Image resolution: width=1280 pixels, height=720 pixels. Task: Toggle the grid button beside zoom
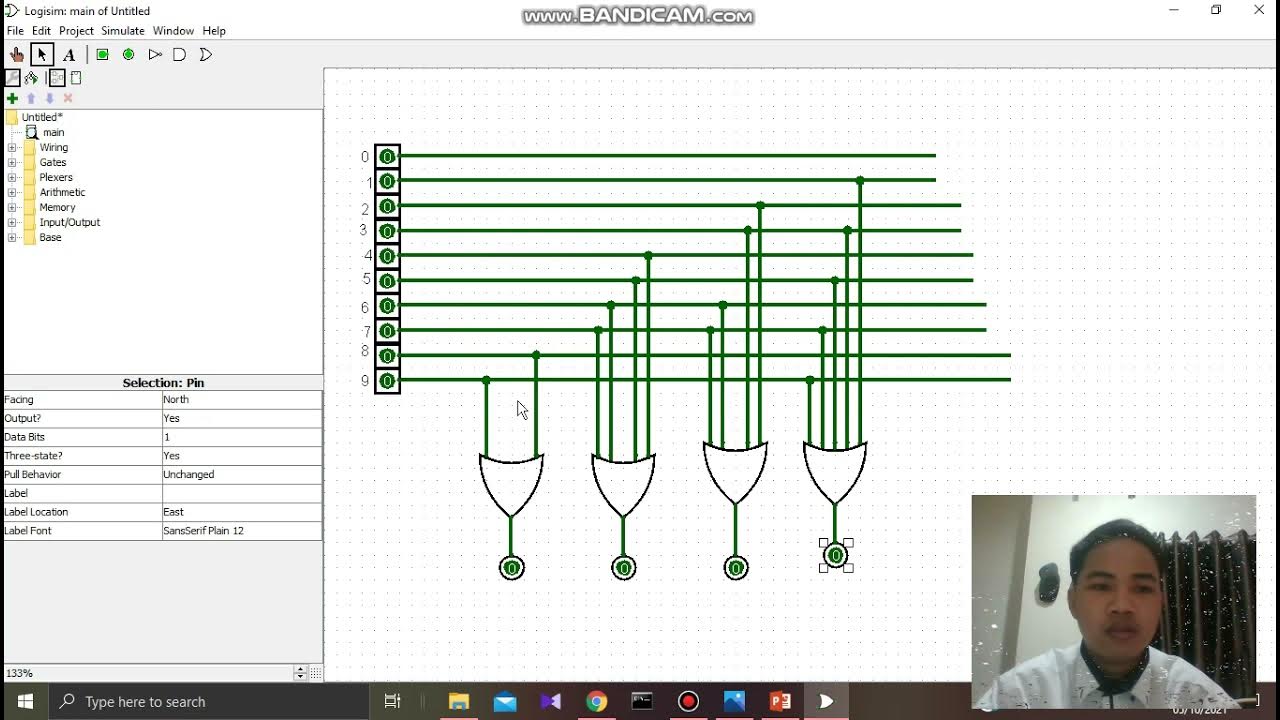[x=315, y=673]
